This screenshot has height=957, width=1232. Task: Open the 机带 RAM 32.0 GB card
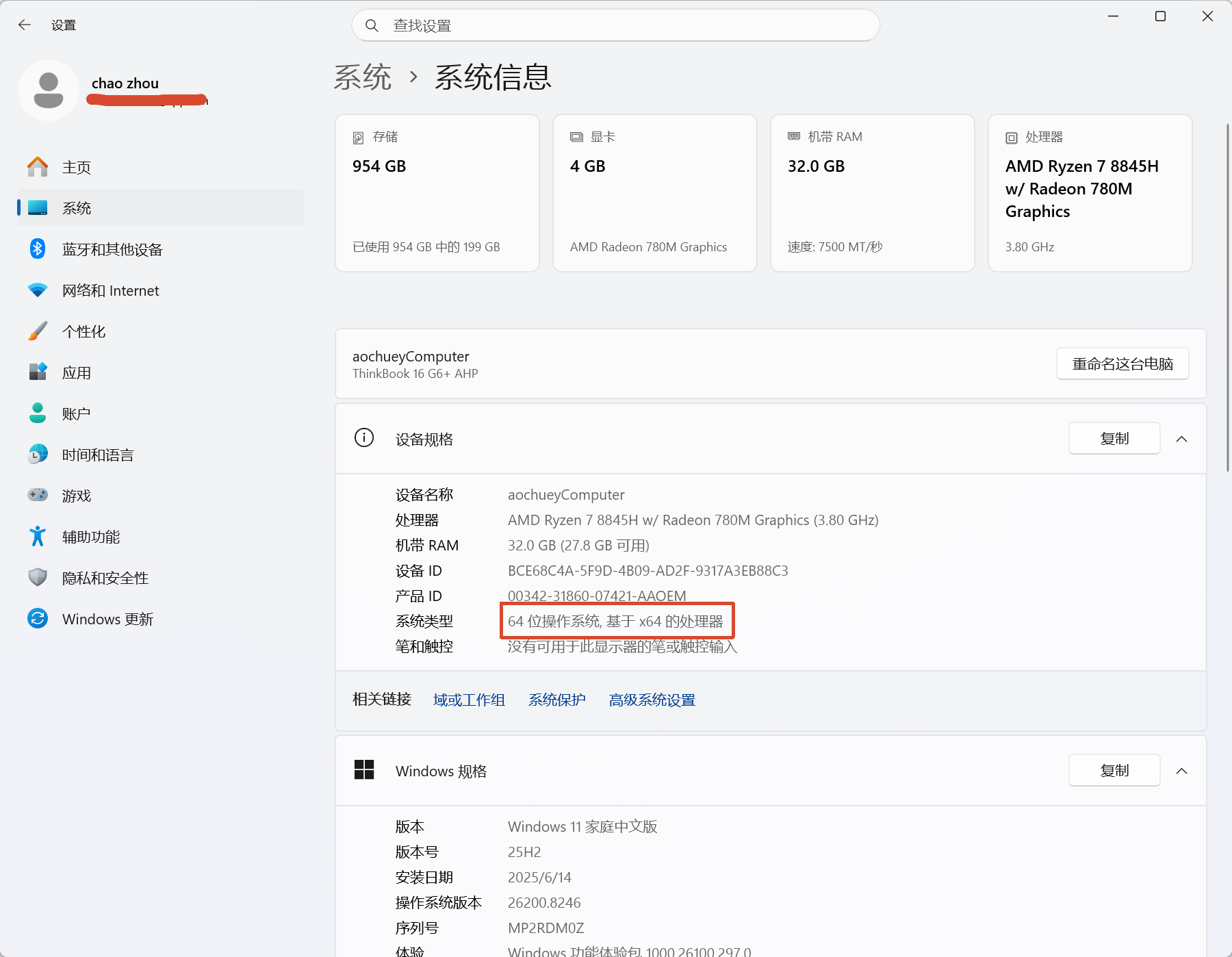coord(873,193)
